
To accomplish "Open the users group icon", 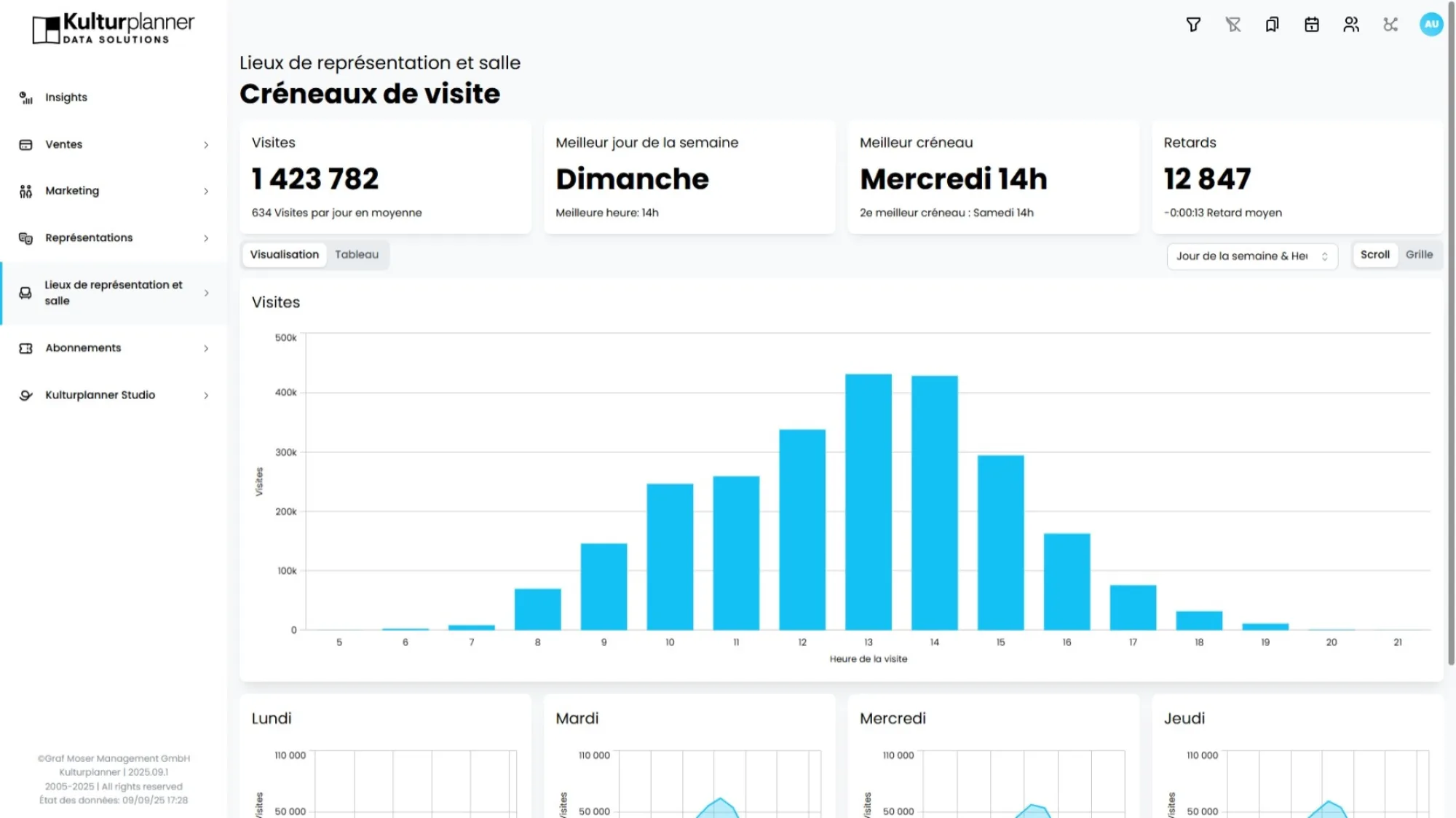I will (x=1351, y=25).
